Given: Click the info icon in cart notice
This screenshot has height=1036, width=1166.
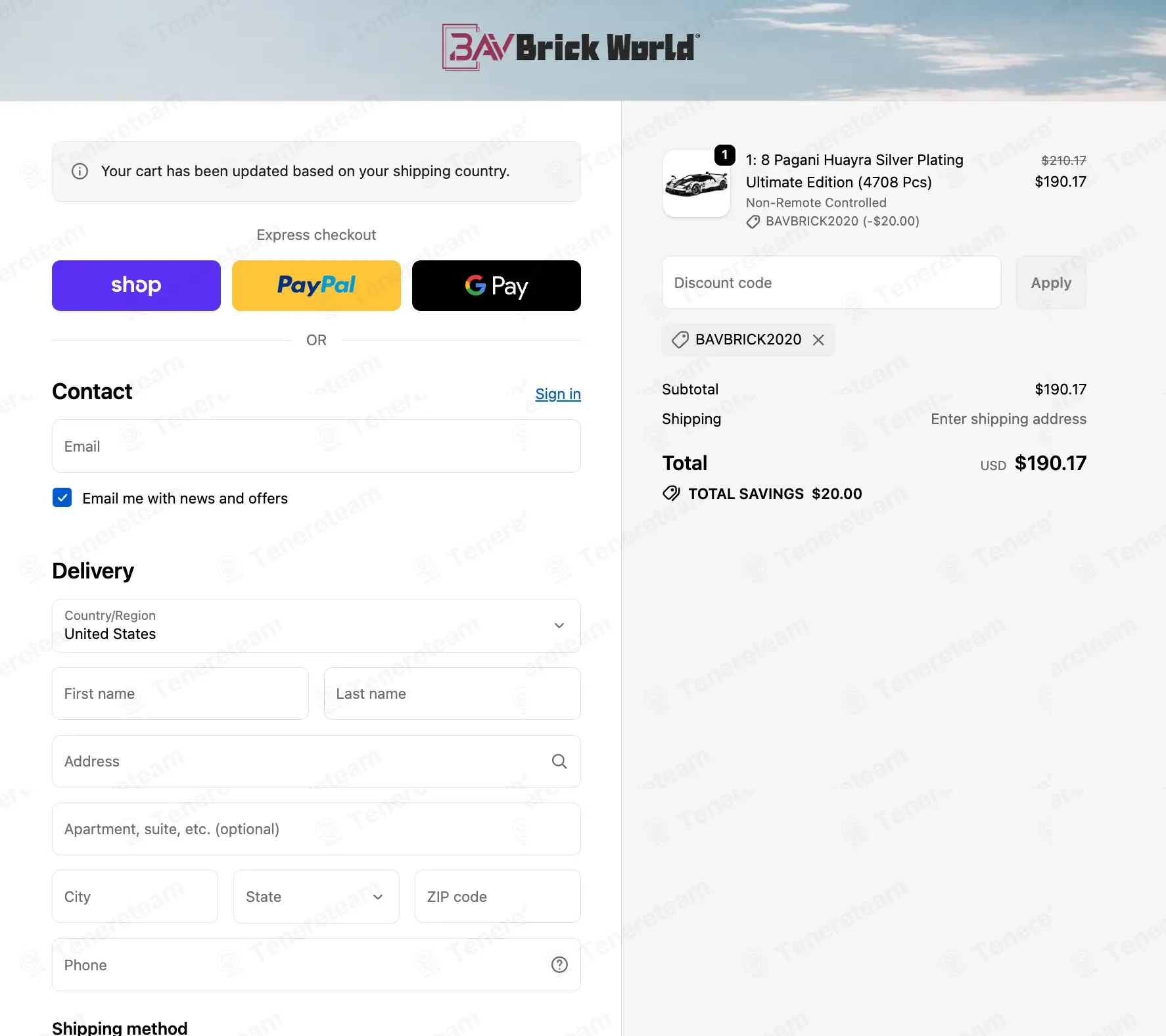Looking at the screenshot, I should click(x=80, y=172).
